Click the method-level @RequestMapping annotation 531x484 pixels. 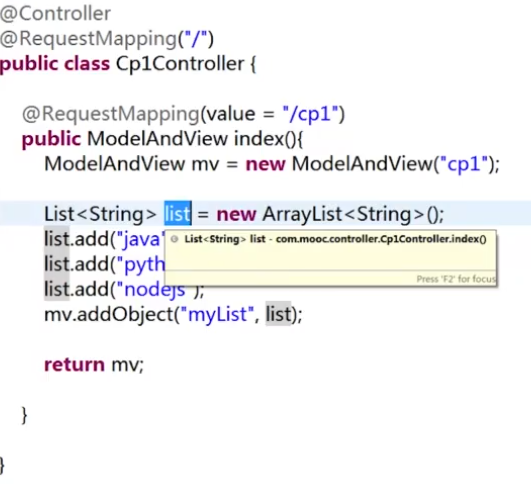point(183,114)
